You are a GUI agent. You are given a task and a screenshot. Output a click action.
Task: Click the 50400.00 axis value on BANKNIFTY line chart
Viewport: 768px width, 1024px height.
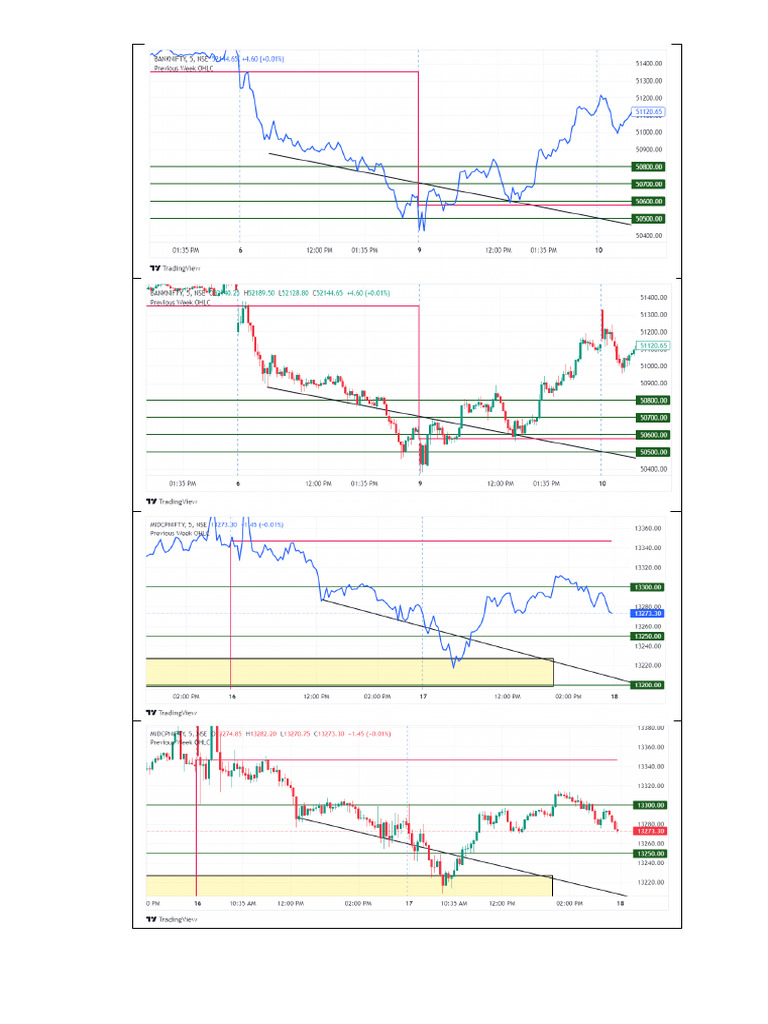[x=648, y=236]
